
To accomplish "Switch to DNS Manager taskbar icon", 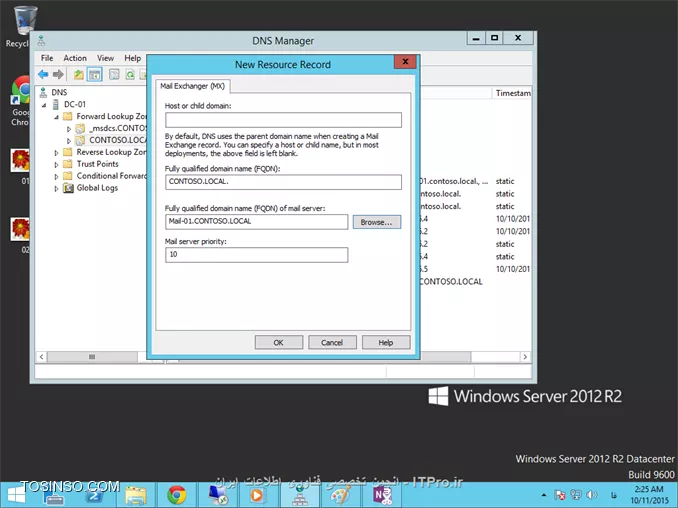I will [x=300, y=495].
